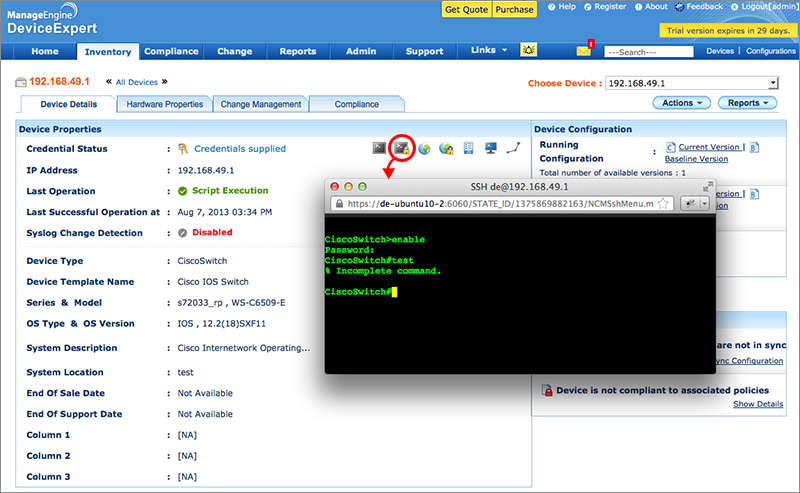The width and height of the screenshot is (800, 493).
Task: Open the Running Current Version link
Action: [x=709, y=147]
